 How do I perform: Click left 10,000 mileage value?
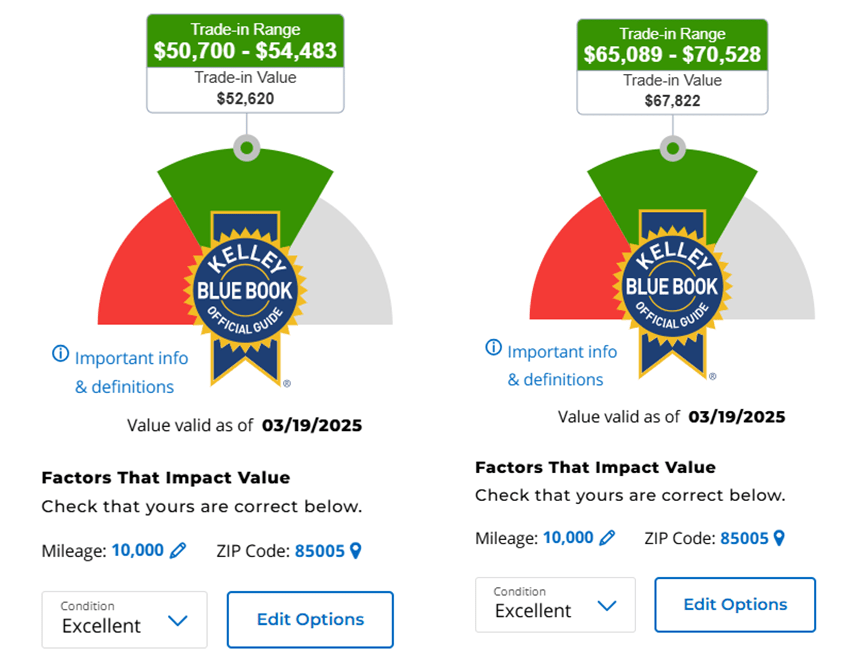coord(138,550)
